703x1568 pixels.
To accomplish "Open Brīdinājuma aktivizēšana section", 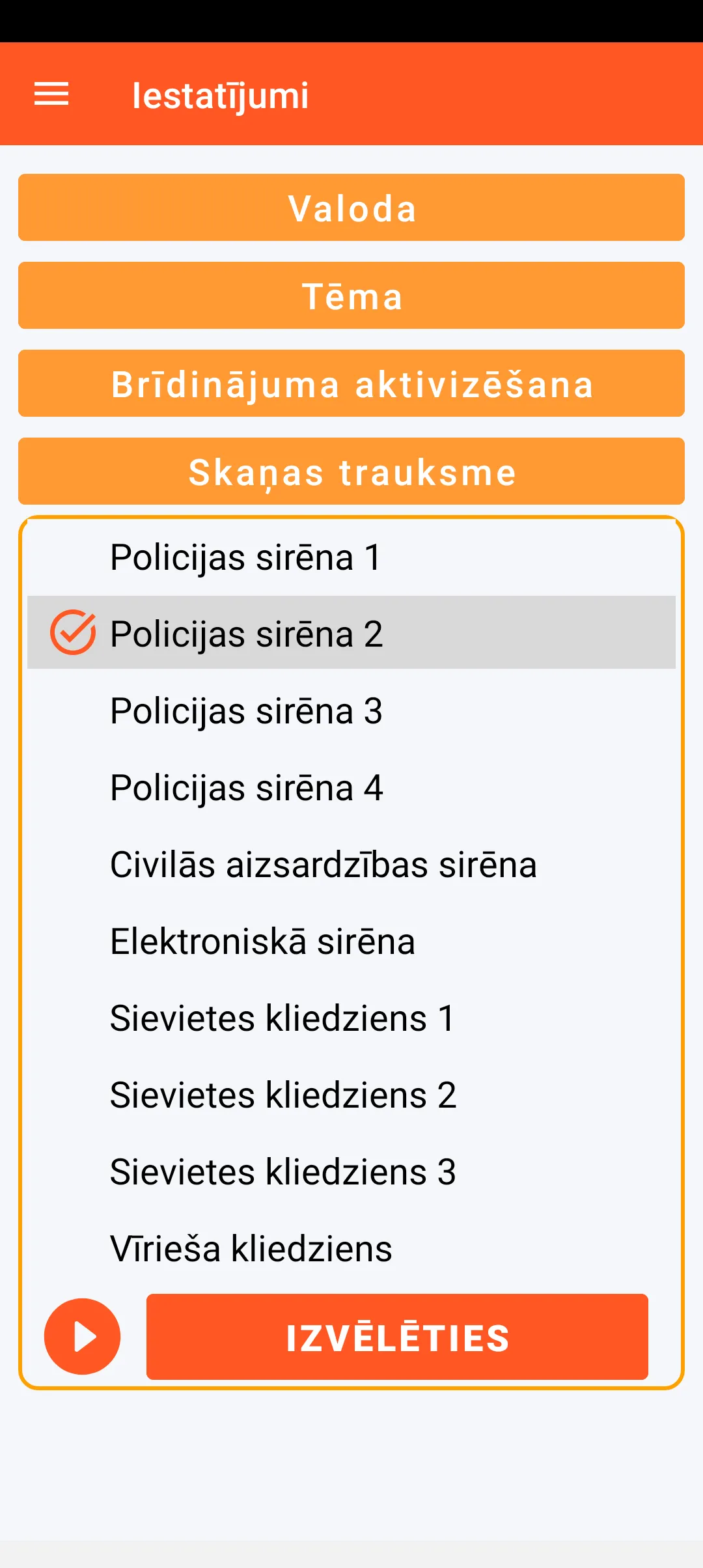I will pyautogui.click(x=351, y=384).
